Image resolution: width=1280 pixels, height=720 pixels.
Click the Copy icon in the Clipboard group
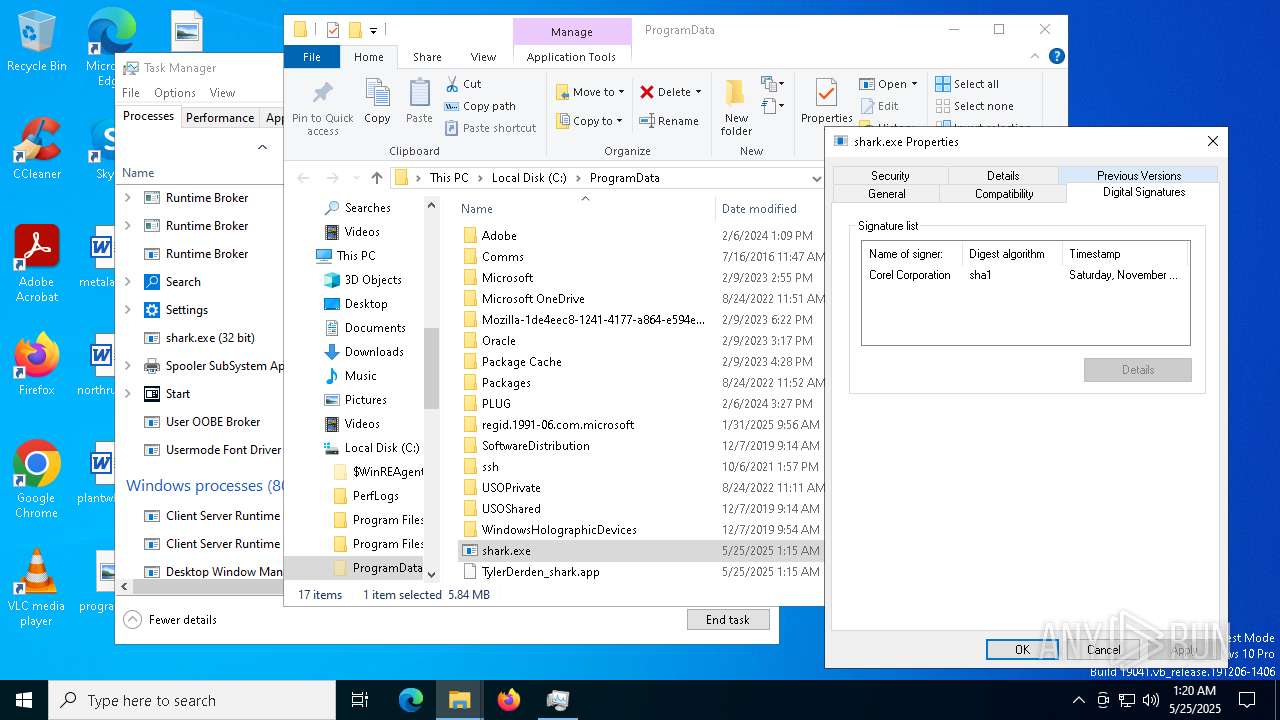pyautogui.click(x=377, y=93)
